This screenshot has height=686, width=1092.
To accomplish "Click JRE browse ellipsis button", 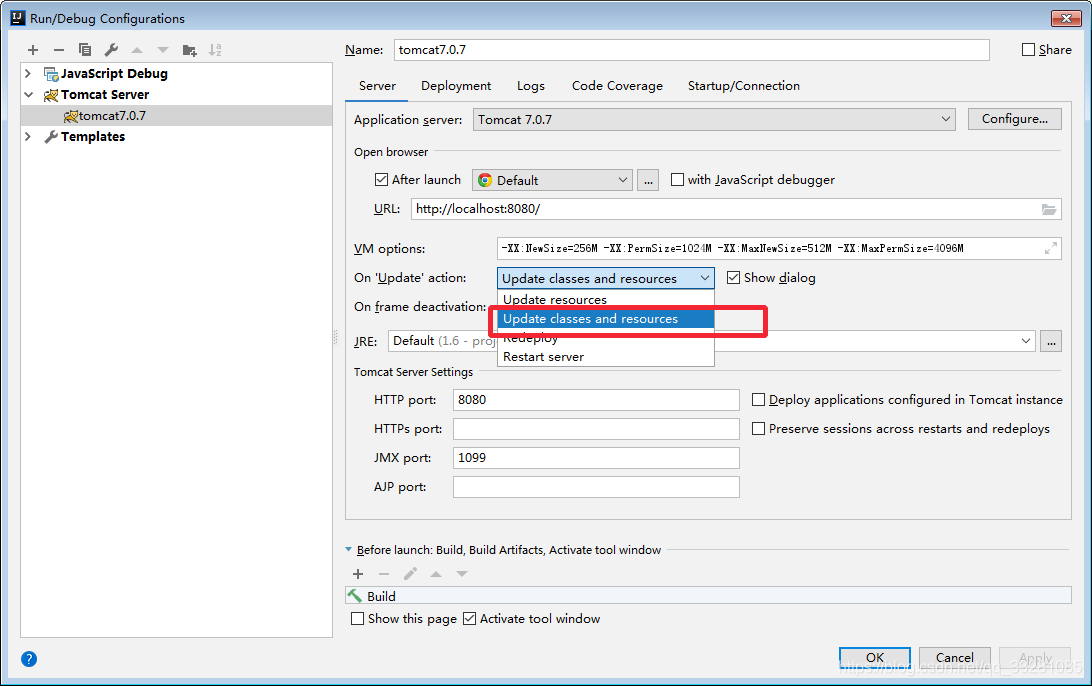I will pyautogui.click(x=1051, y=341).
